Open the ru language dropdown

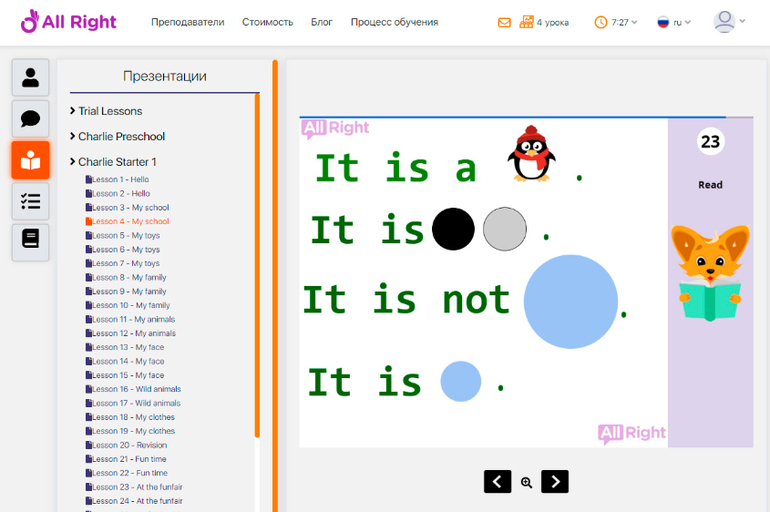[674, 22]
